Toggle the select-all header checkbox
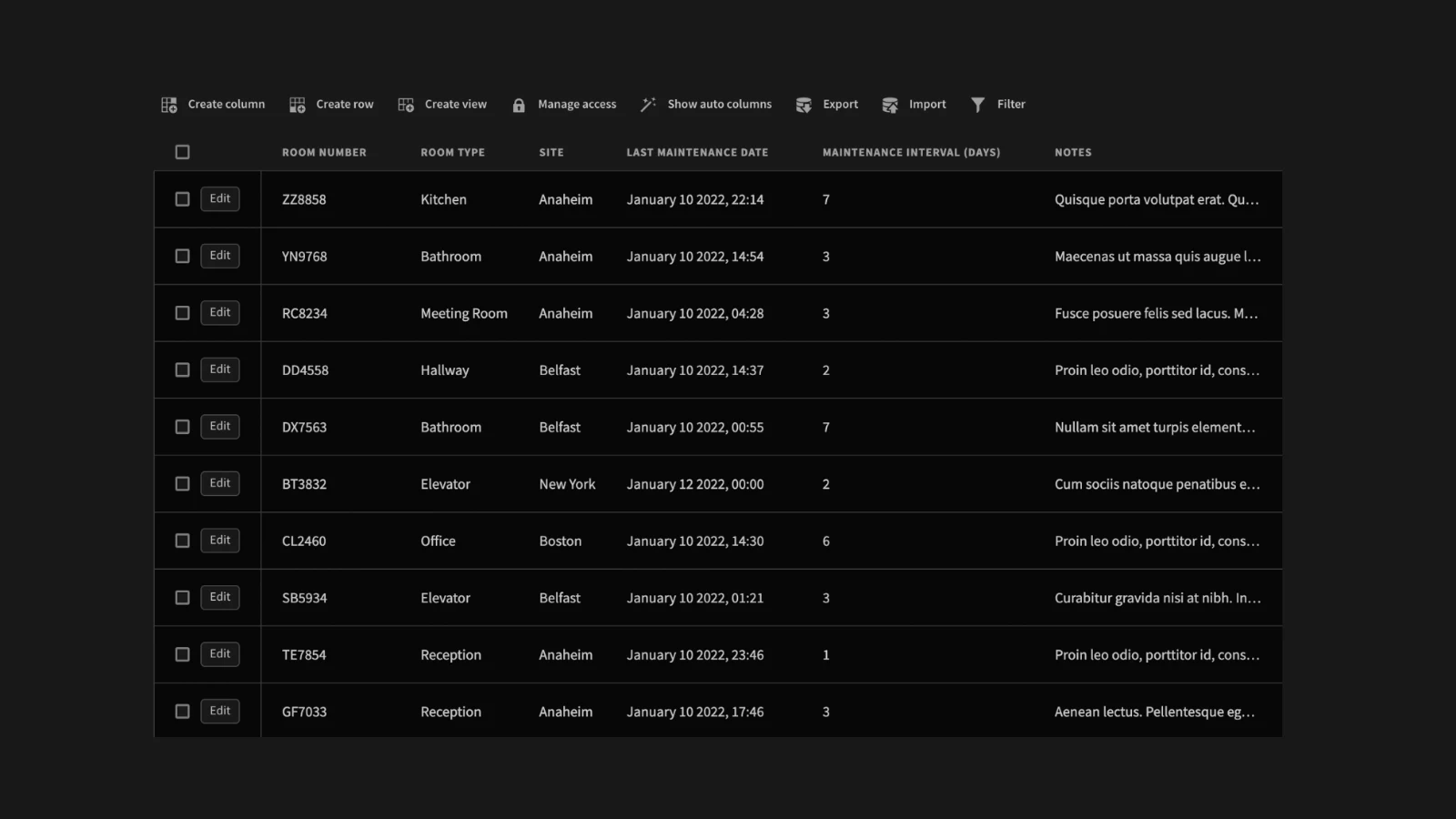The height and width of the screenshot is (819, 1456). pyautogui.click(x=182, y=152)
